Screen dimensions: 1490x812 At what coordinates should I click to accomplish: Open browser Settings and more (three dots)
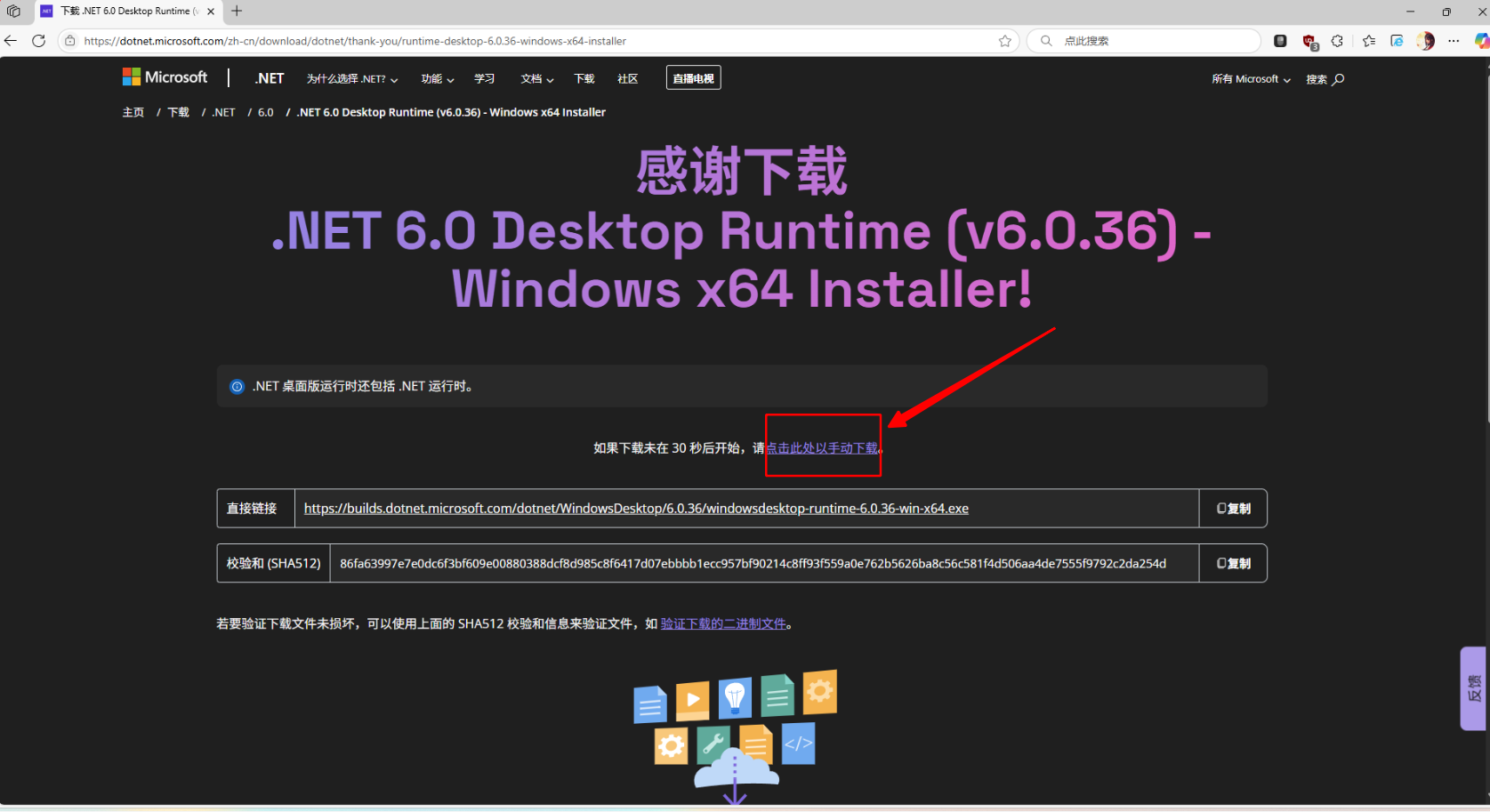[x=1454, y=41]
